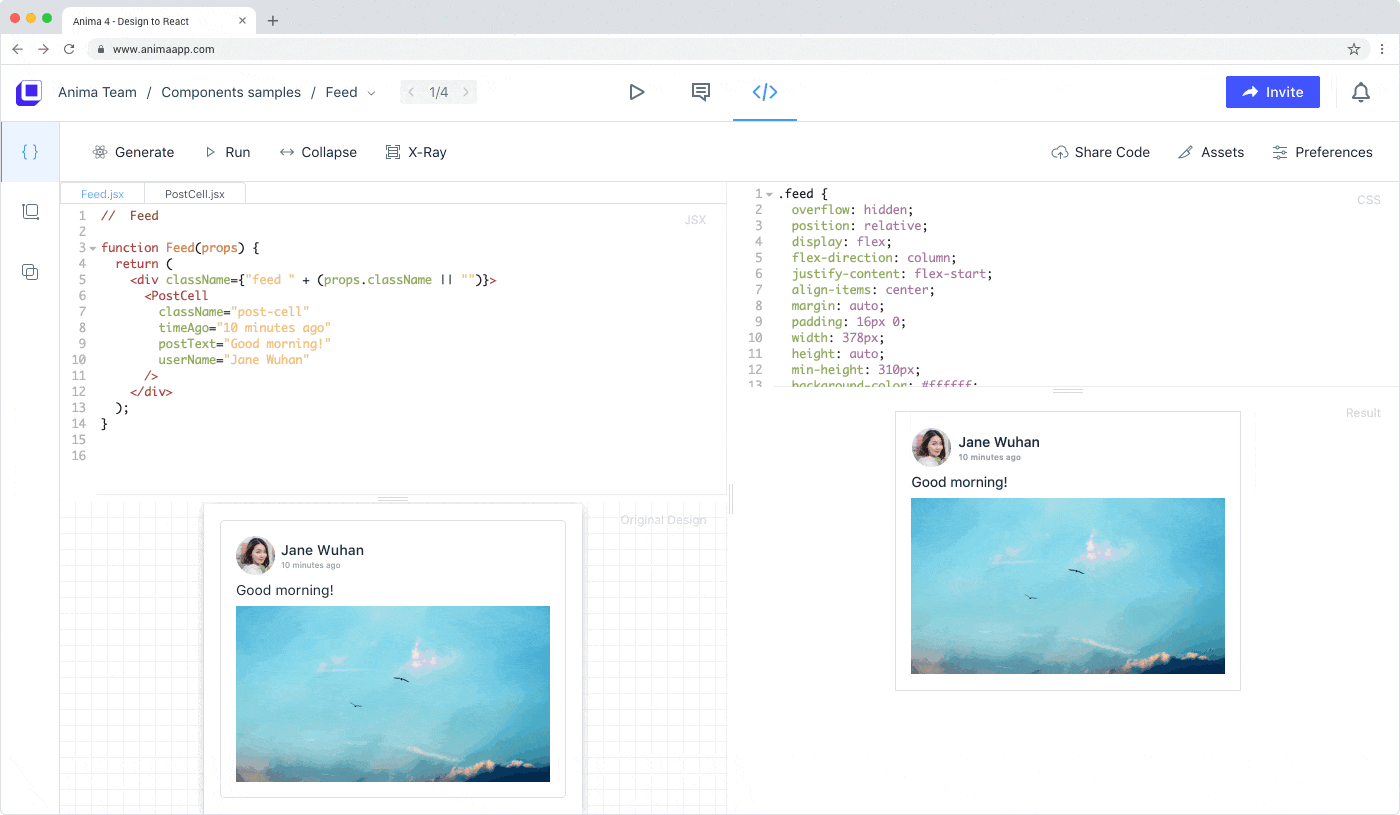Toggle the notifications bell
The width and height of the screenshot is (1400, 815).
(x=1361, y=92)
